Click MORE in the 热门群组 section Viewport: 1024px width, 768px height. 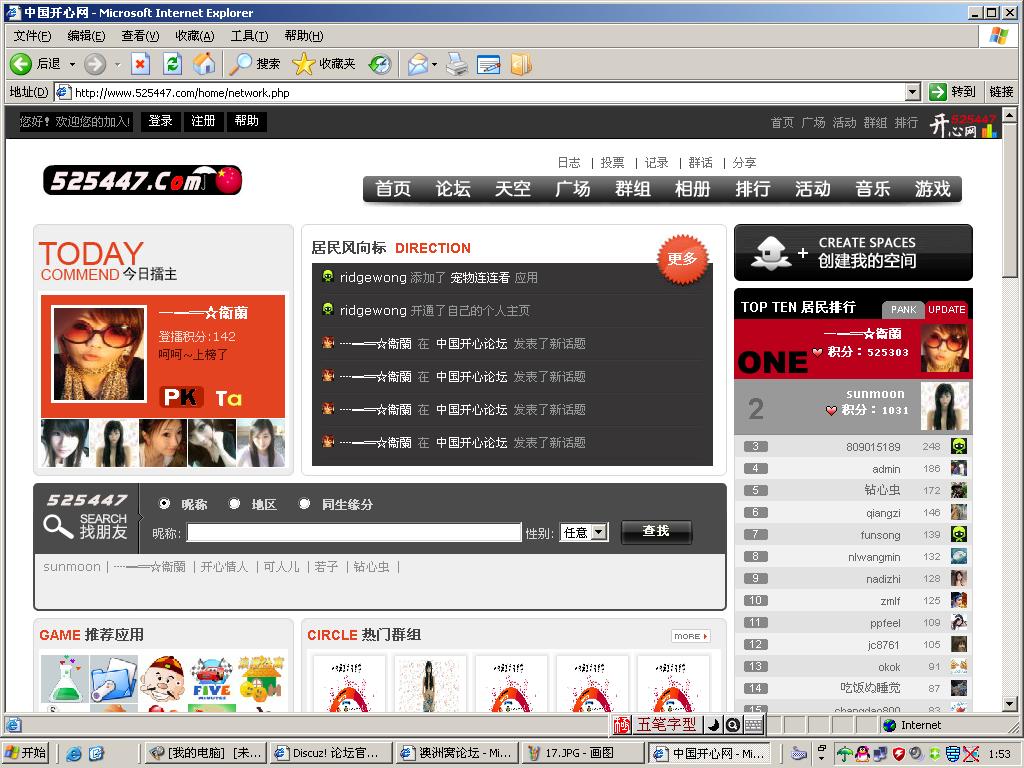pos(691,636)
